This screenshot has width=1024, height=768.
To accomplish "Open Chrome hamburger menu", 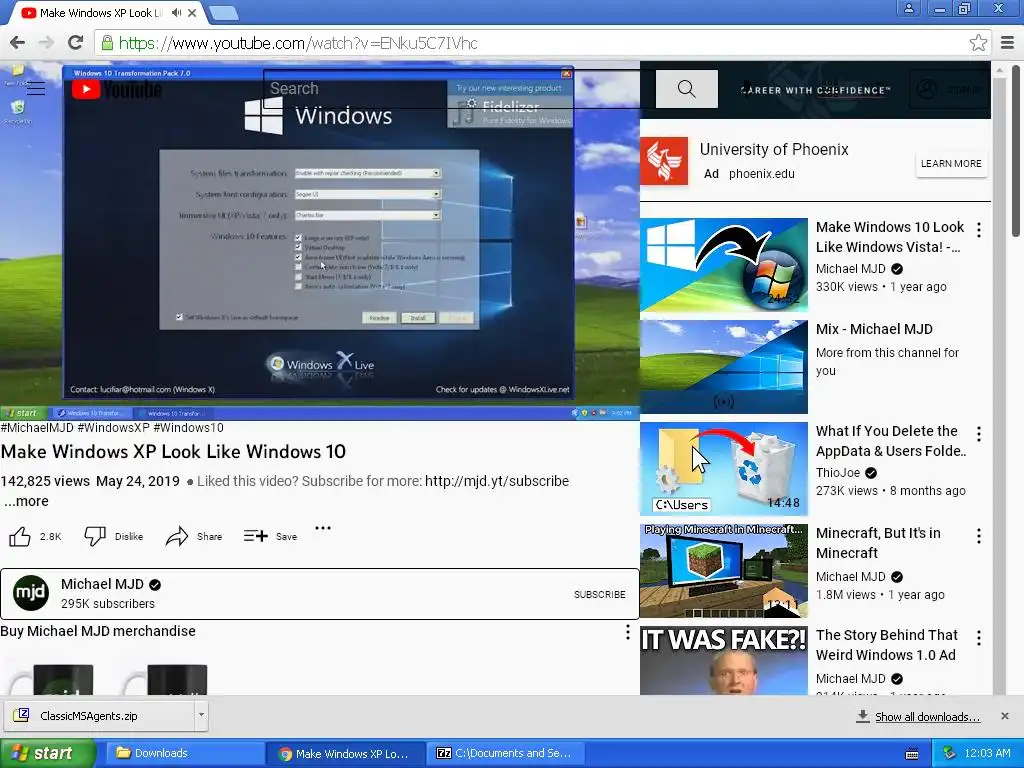I will (x=1008, y=43).
